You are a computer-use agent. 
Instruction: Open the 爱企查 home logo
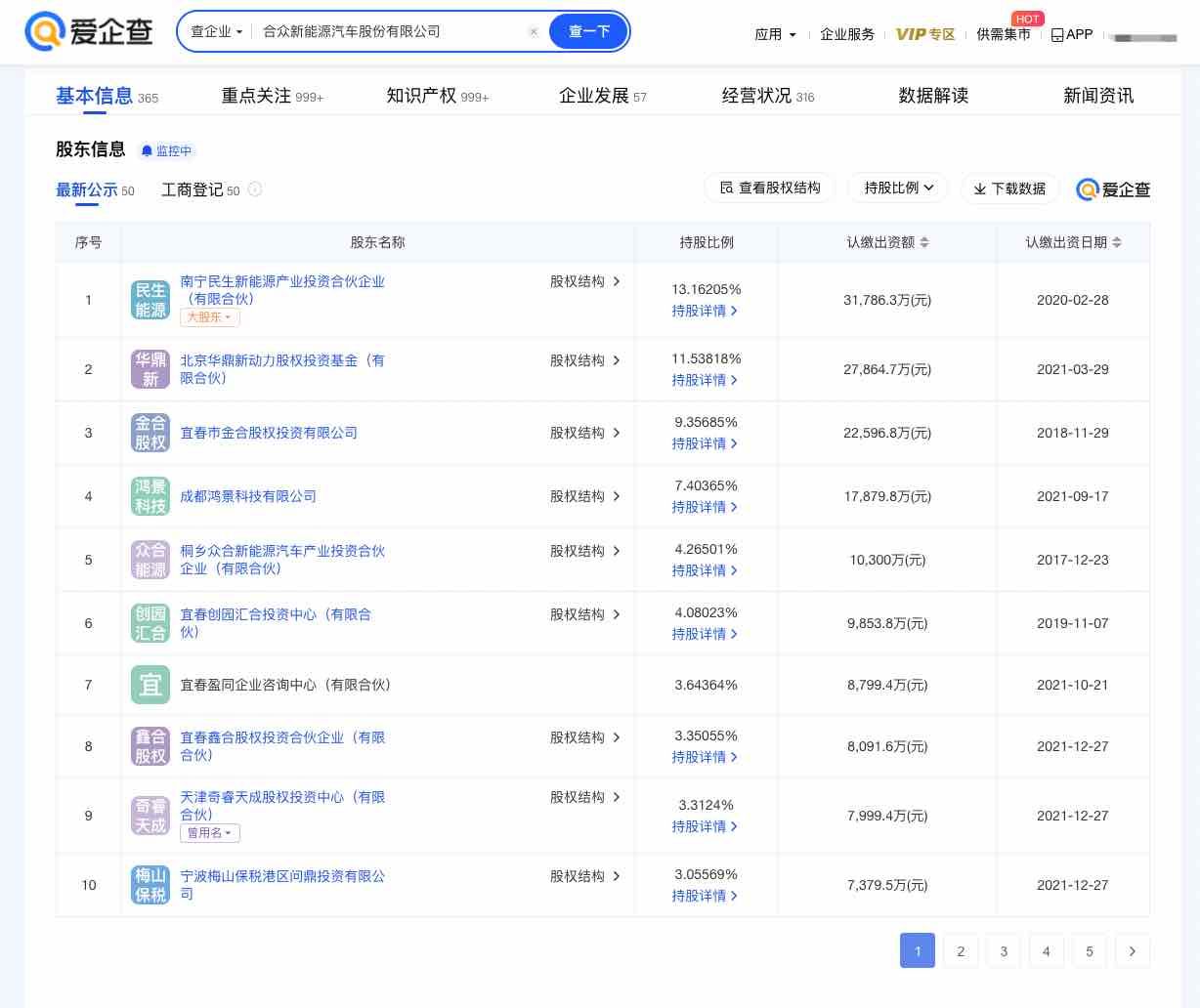click(89, 31)
